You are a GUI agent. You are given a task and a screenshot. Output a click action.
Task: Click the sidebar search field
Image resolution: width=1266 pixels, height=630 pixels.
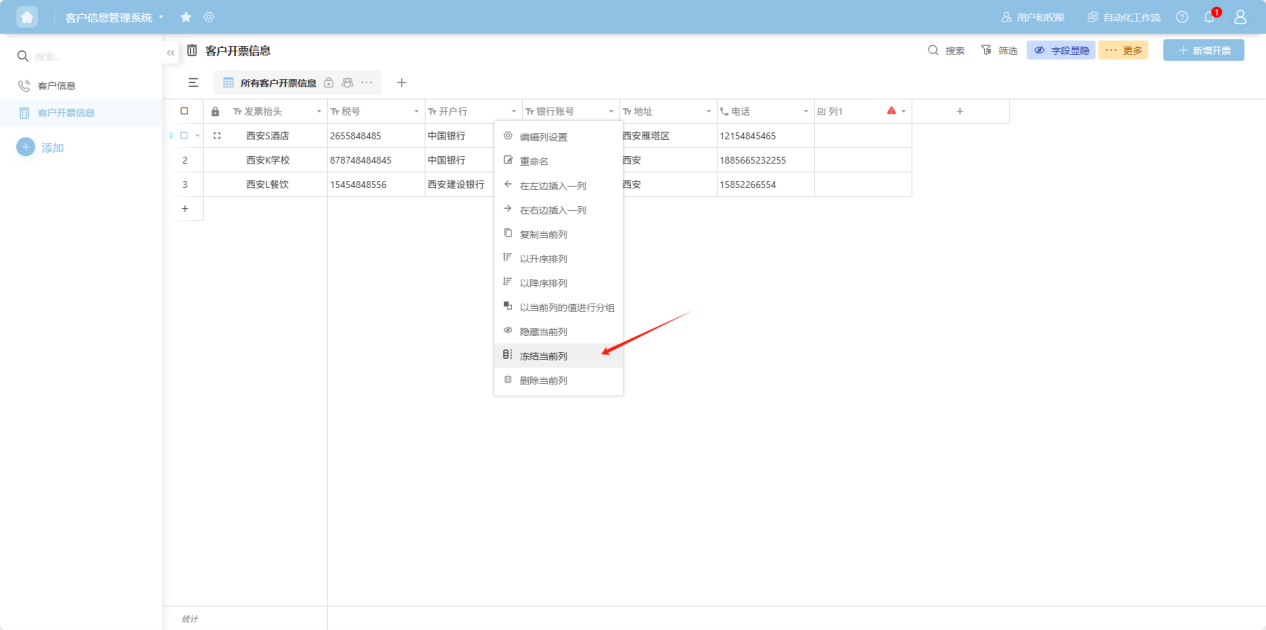(85, 56)
